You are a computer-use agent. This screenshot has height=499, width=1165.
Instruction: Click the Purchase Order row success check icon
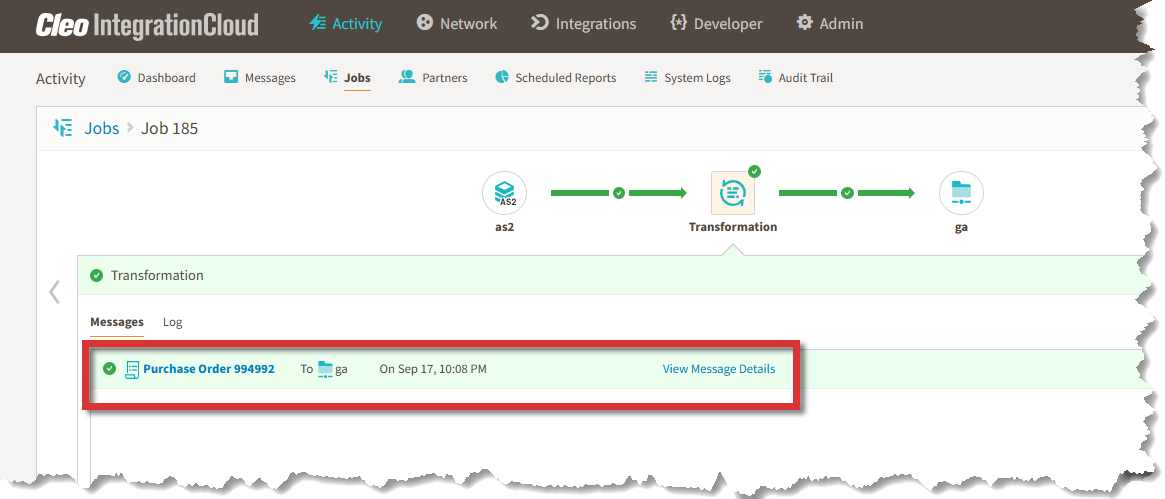pyautogui.click(x=109, y=368)
